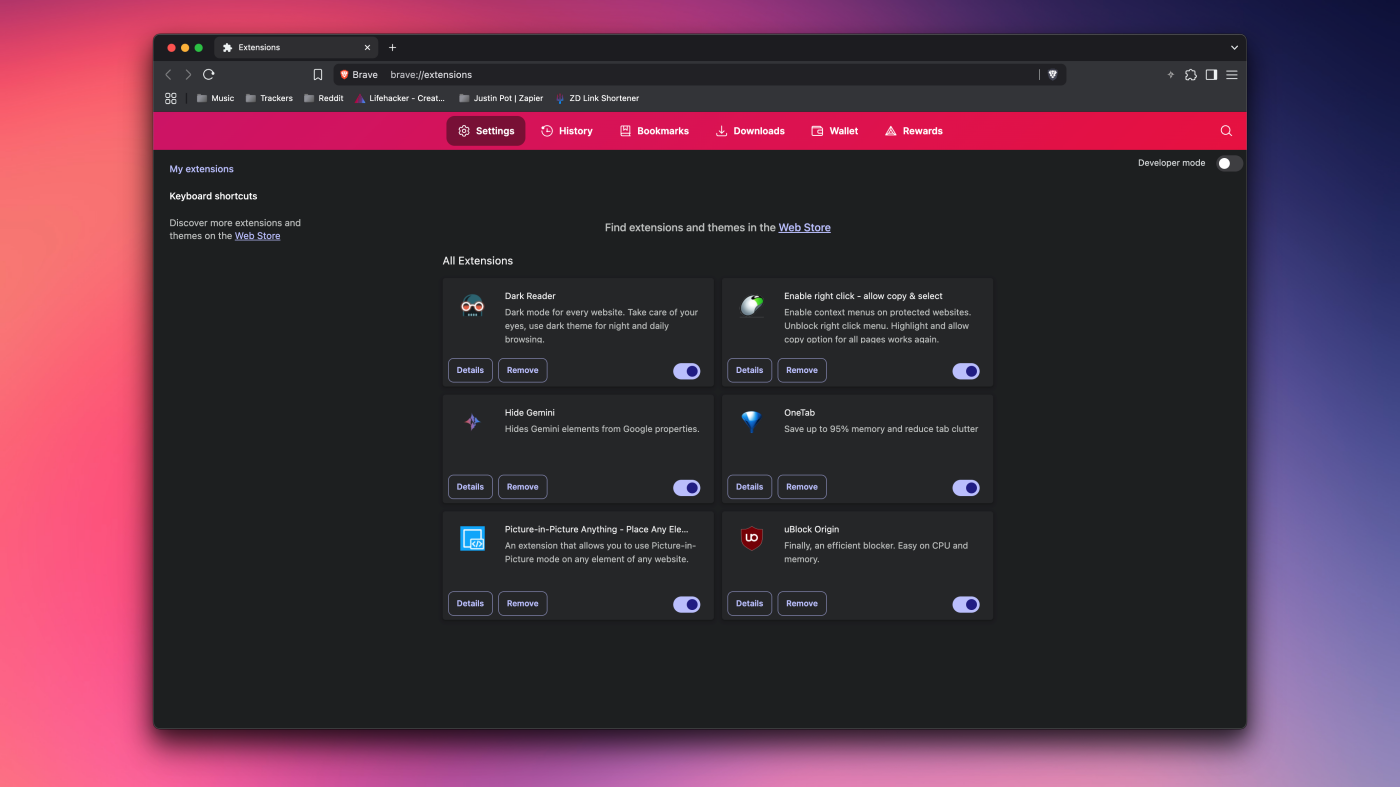Image resolution: width=1400 pixels, height=787 pixels.
Task: Click the Leo AI sparkle icon in toolbar
Action: coord(1170,75)
